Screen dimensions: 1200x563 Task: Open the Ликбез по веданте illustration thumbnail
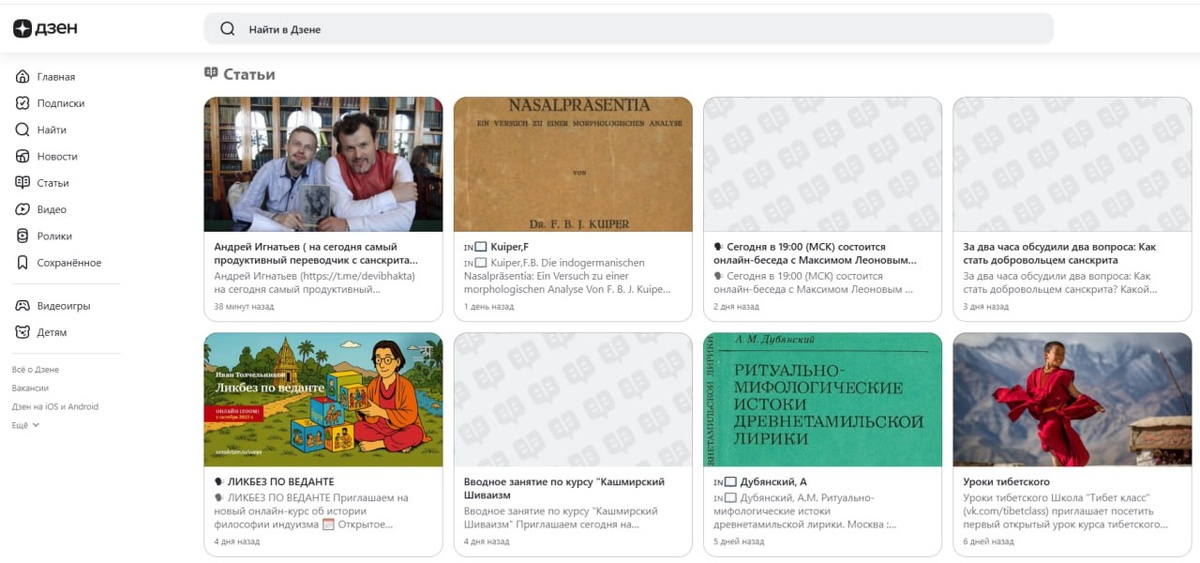pos(323,400)
